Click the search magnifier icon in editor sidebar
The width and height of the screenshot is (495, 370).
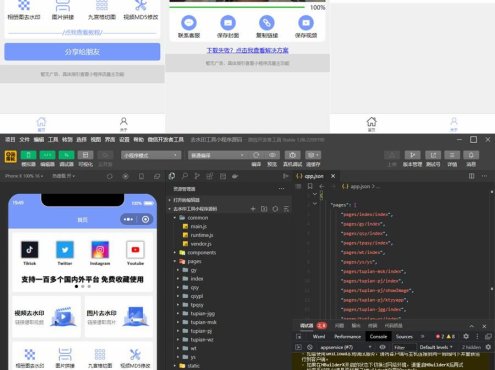185,176
